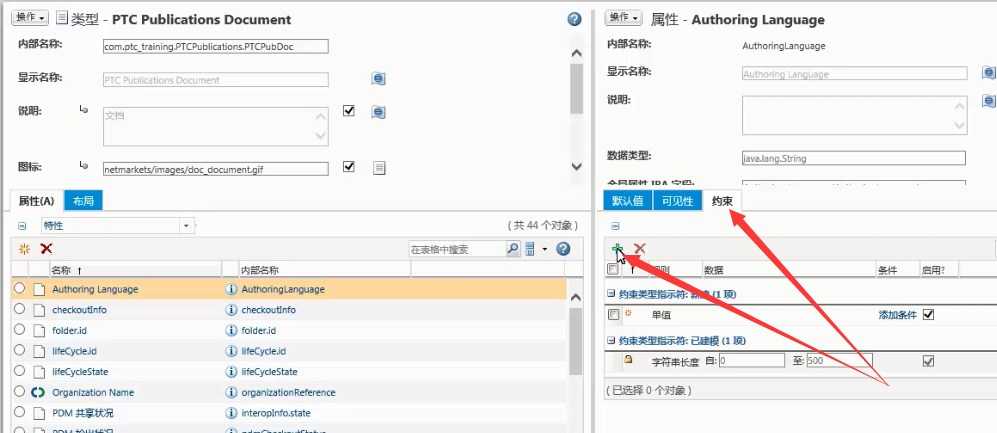This screenshot has width=997, height=433.
Task: Click info icon for lifeCycle.id internal name
Action: (231, 351)
